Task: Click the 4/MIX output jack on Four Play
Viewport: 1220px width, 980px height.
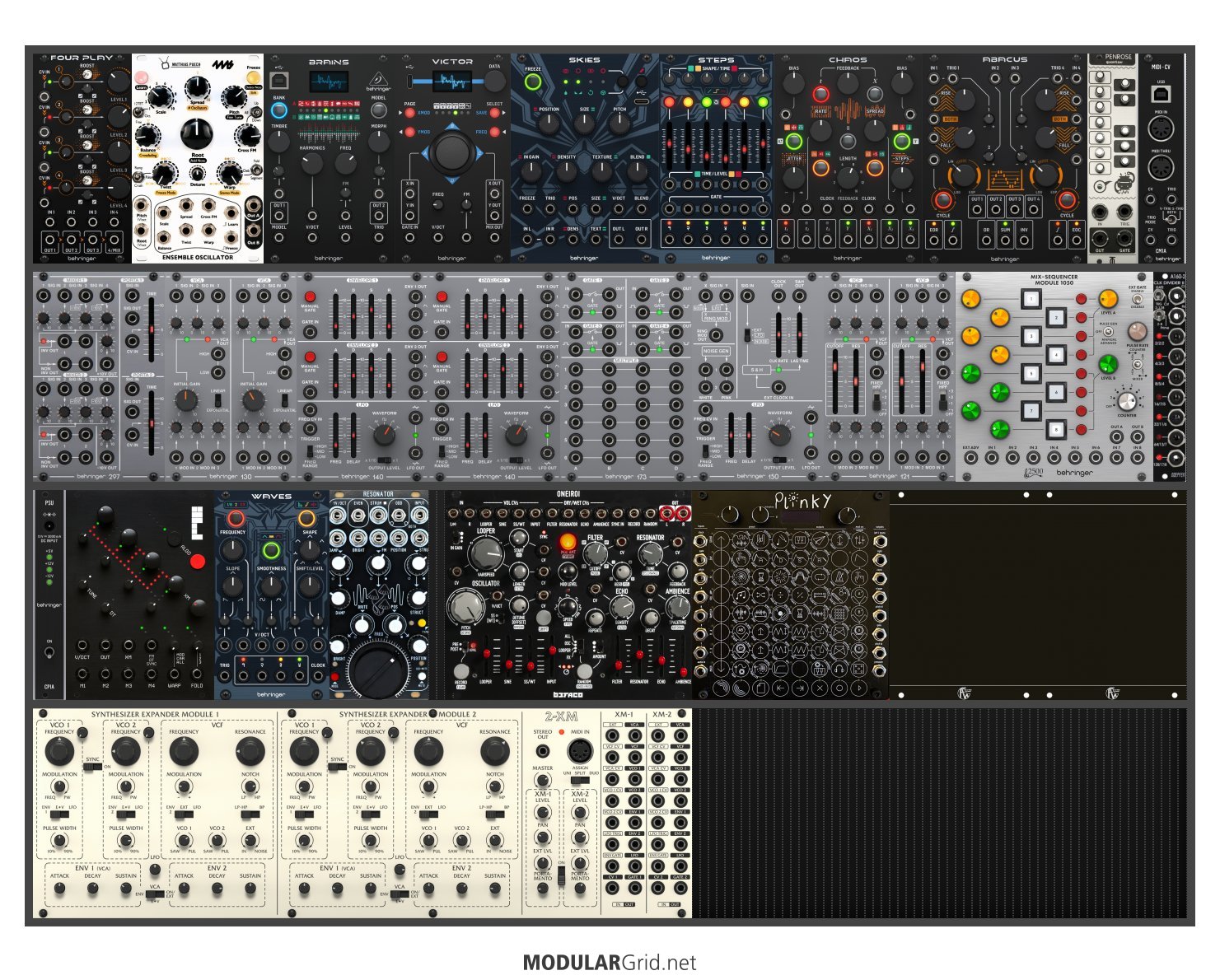Action: pyautogui.click(x=114, y=241)
